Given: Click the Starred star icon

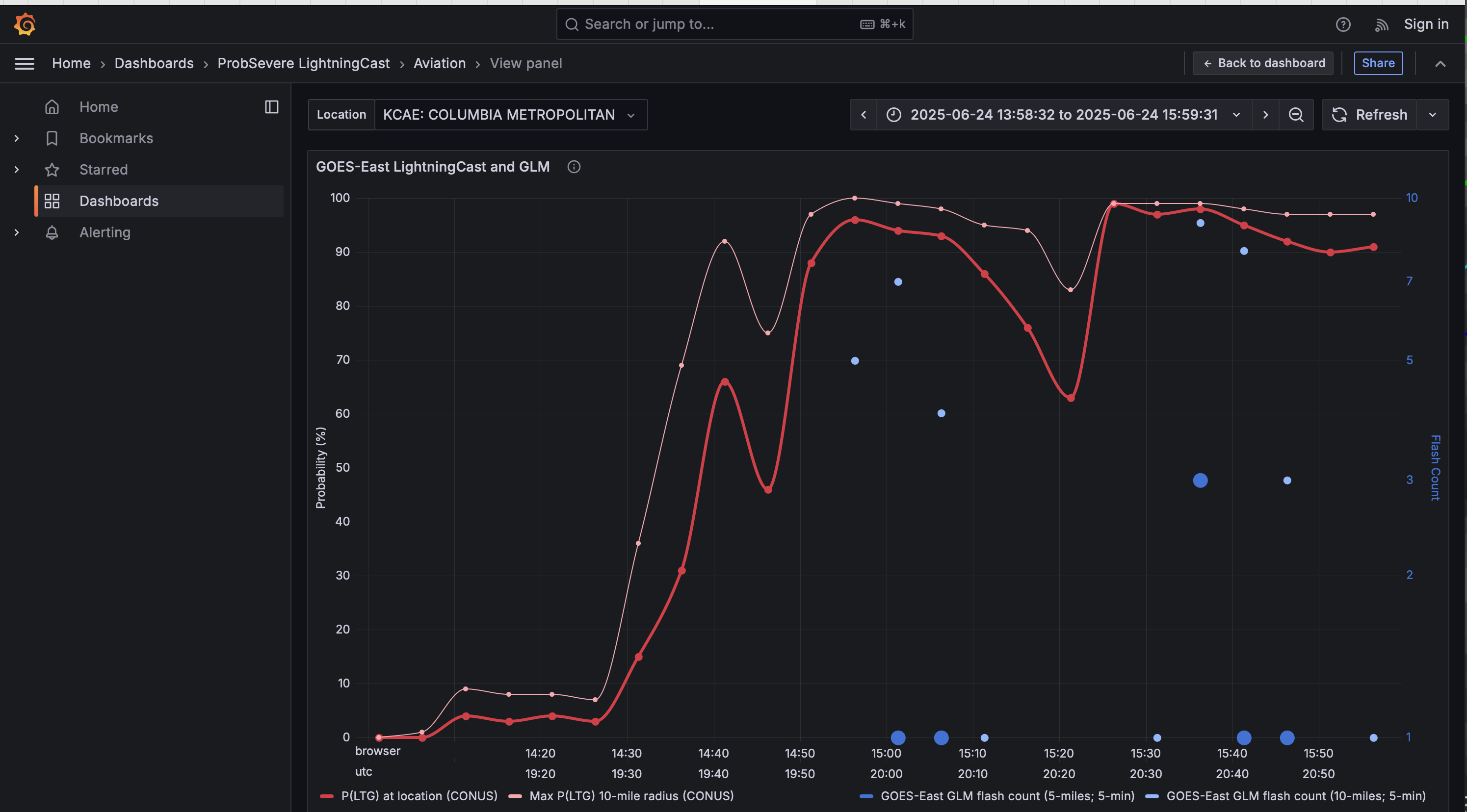Looking at the screenshot, I should tap(52, 170).
